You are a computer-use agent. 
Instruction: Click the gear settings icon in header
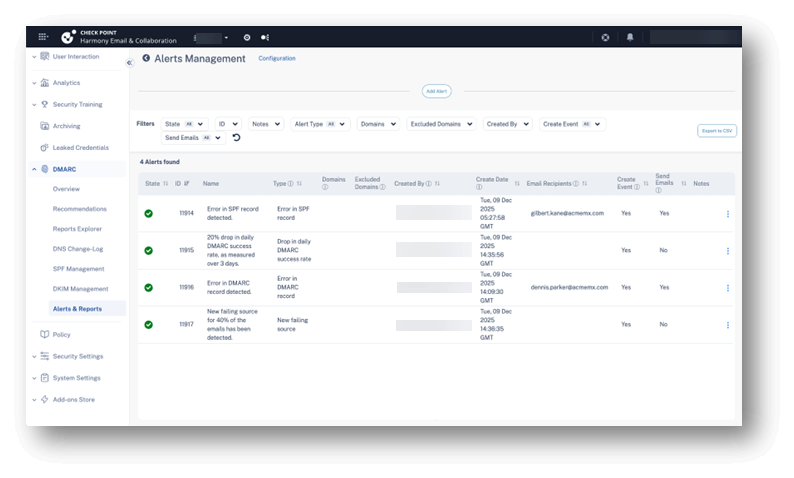point(247,37)
